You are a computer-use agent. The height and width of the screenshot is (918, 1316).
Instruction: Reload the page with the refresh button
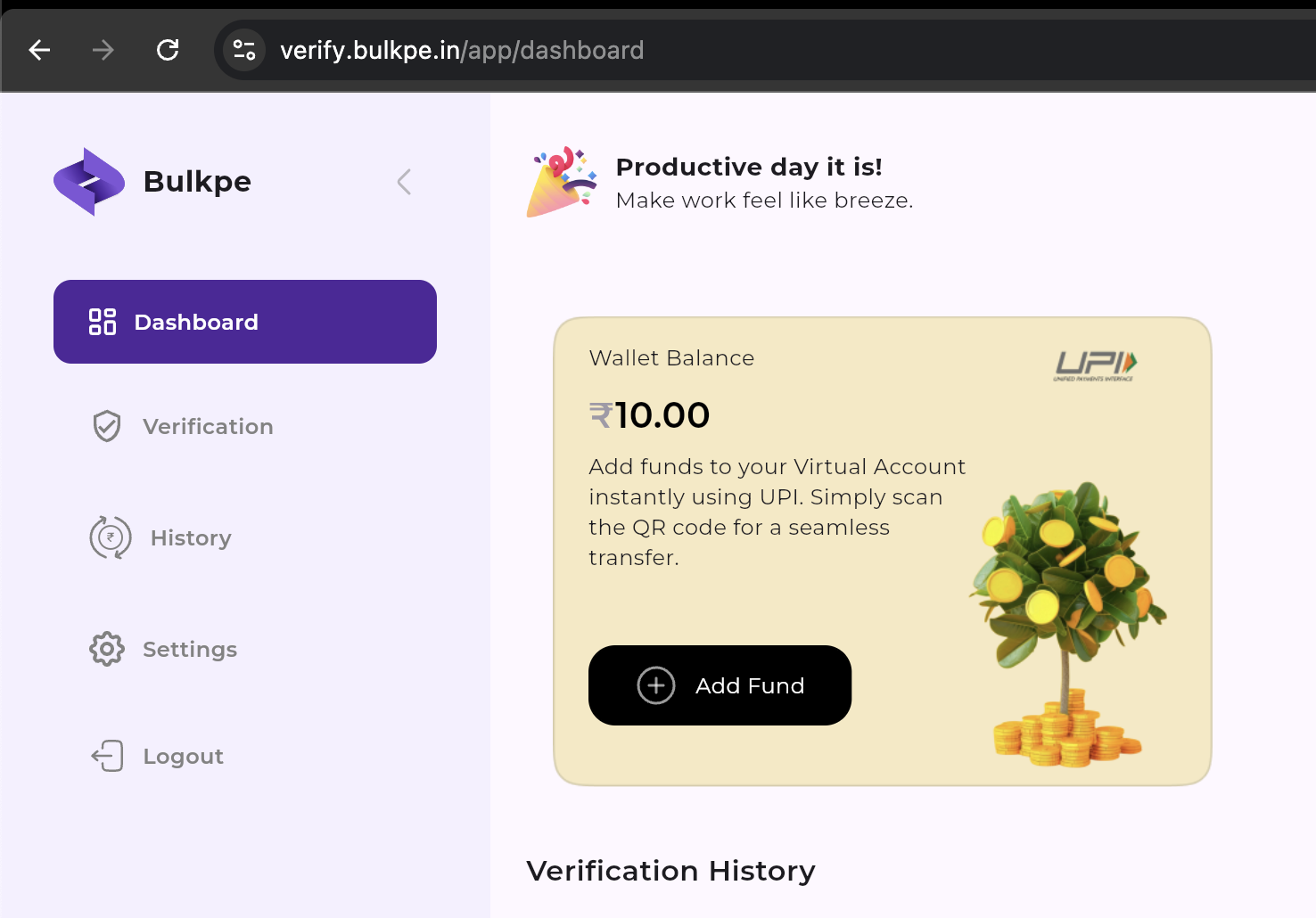point(168,50)
